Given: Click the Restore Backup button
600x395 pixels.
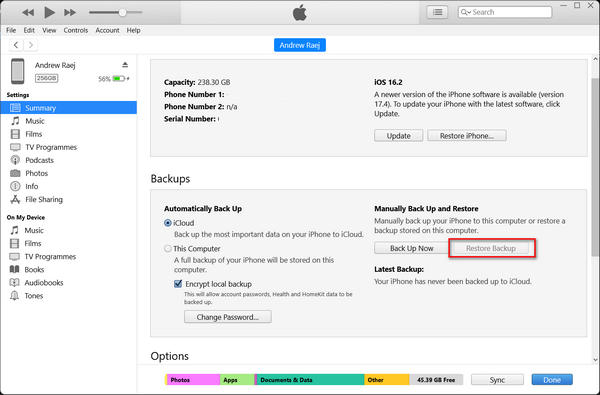Looking at the screenshot, I should point(491,248).
